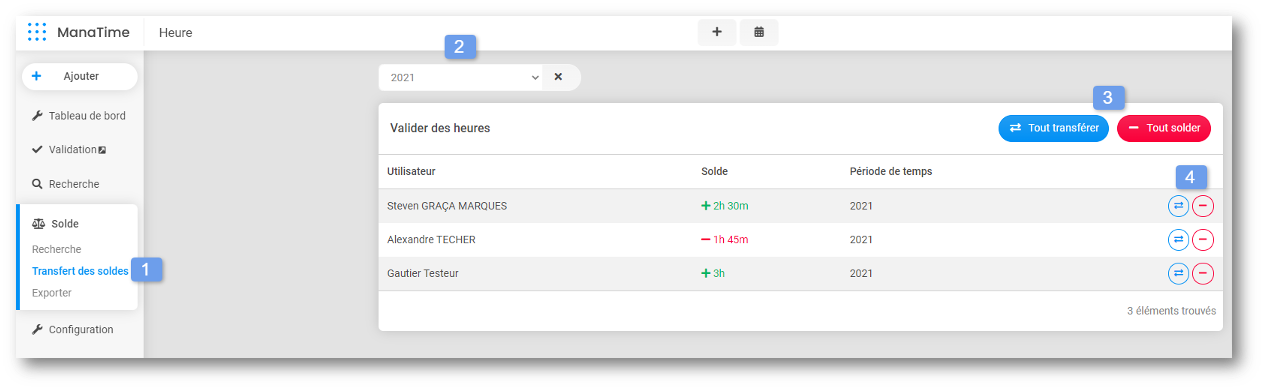This screenshot has height=389, width=1263.
Task: Click the 3 éléments trouvés text
Action: [x=1171, y=311]
